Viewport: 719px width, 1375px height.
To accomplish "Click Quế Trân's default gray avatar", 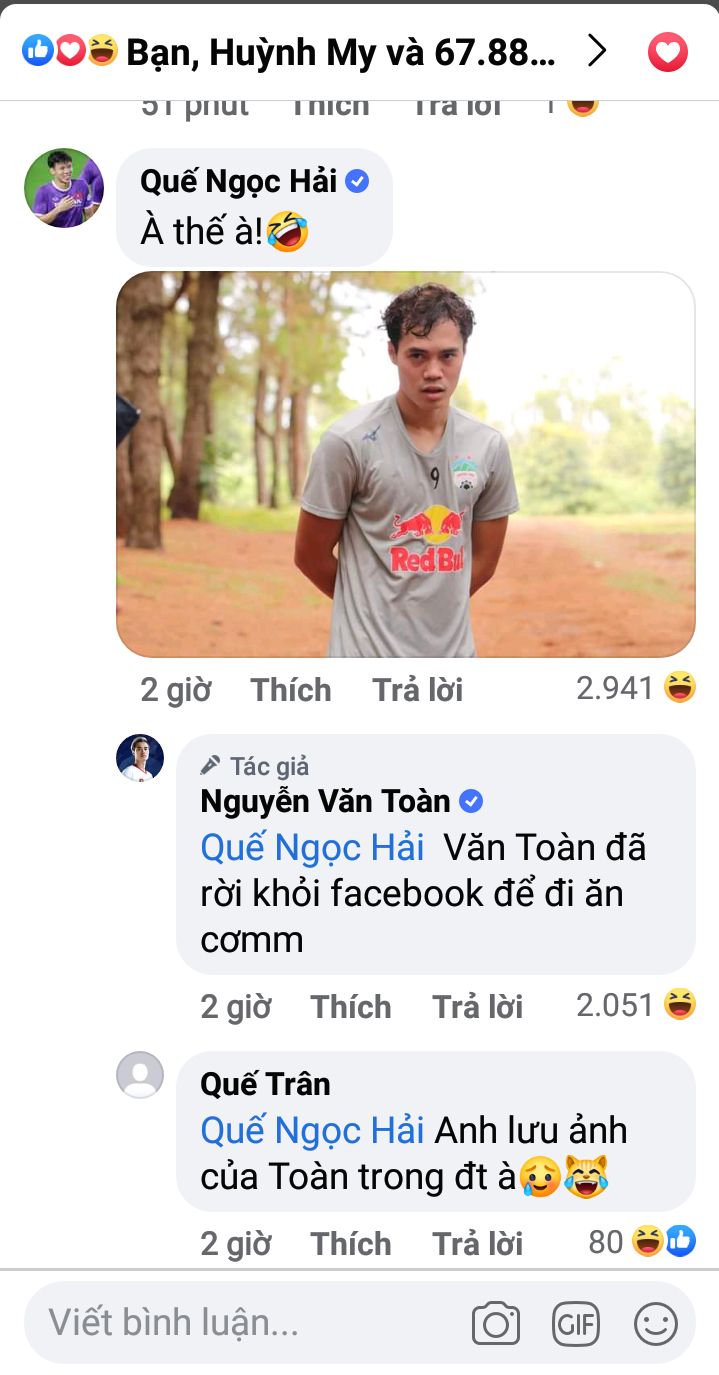I will click(140, 1075).
